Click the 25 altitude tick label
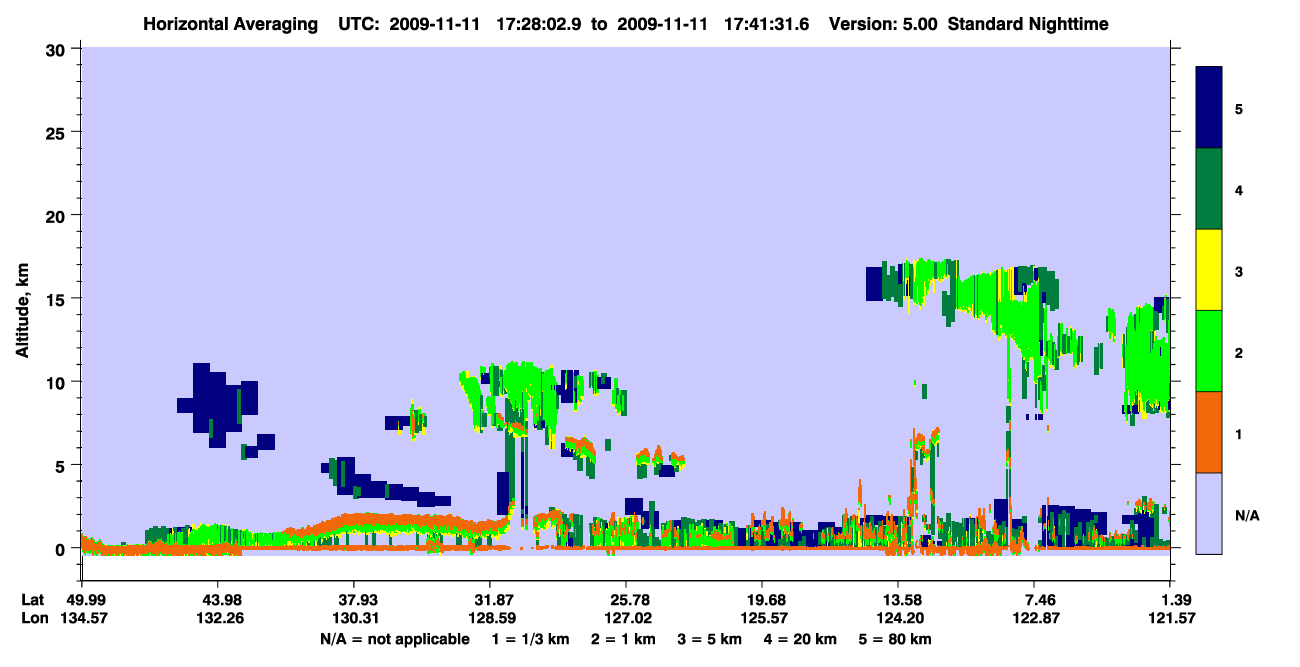Viewport: 1300px width, 667px height. [x=57, y=132]
